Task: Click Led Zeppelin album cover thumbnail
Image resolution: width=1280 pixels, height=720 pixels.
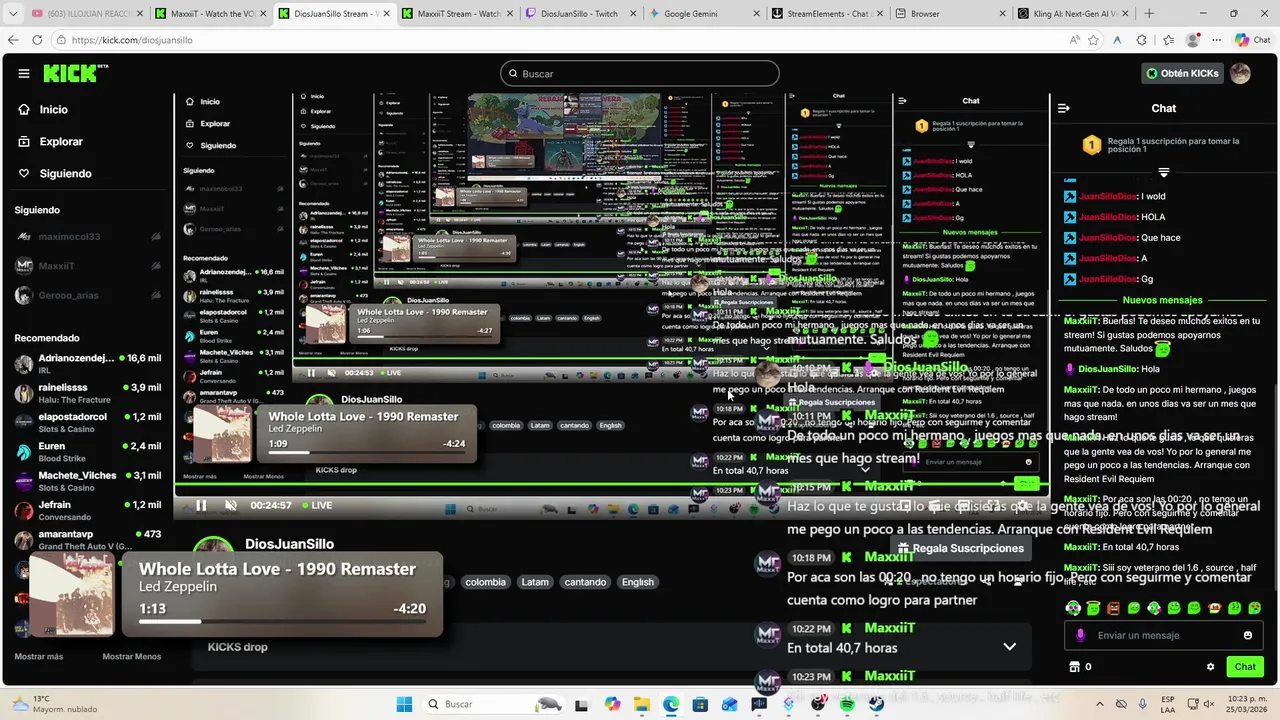Action: tap(71, 594)
